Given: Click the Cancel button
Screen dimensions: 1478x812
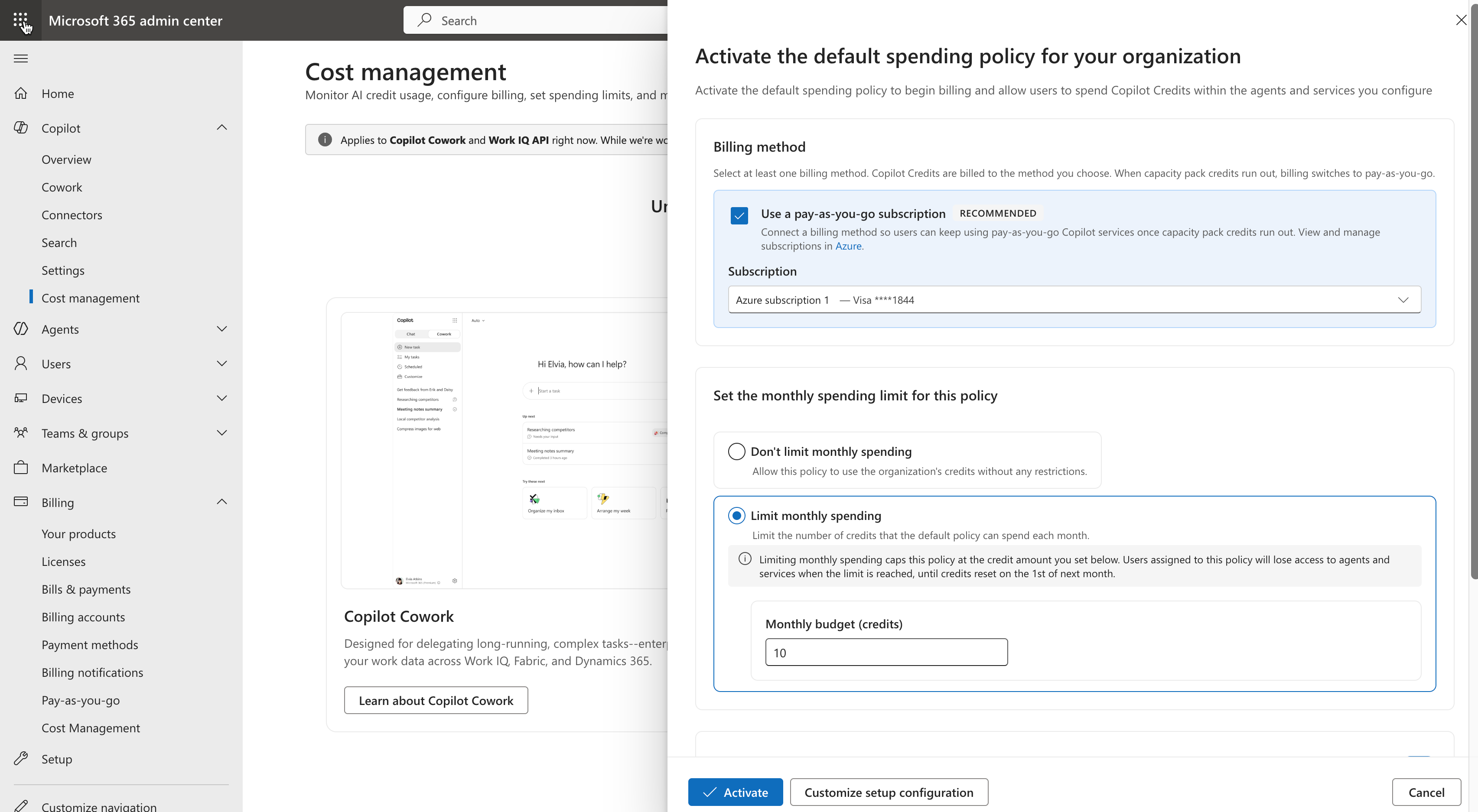Looking at the screenshot, I should point(1426,792).
